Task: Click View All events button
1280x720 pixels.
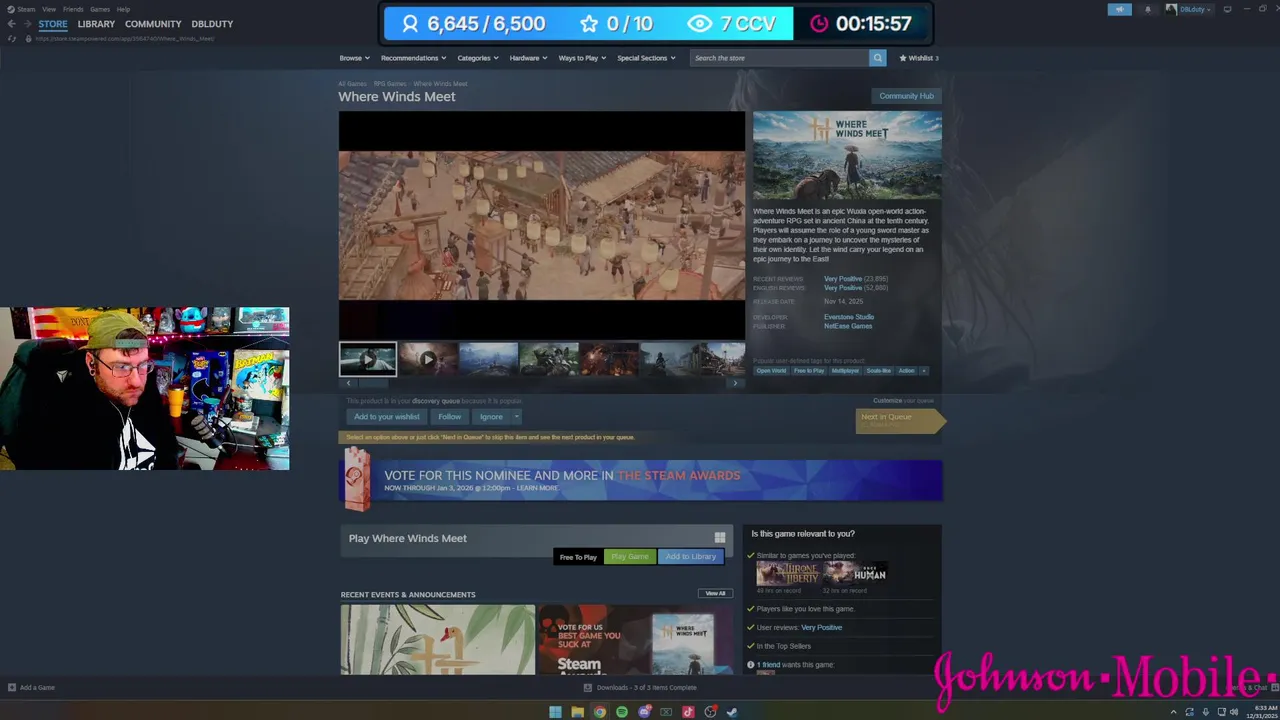Action: (715, 593)
